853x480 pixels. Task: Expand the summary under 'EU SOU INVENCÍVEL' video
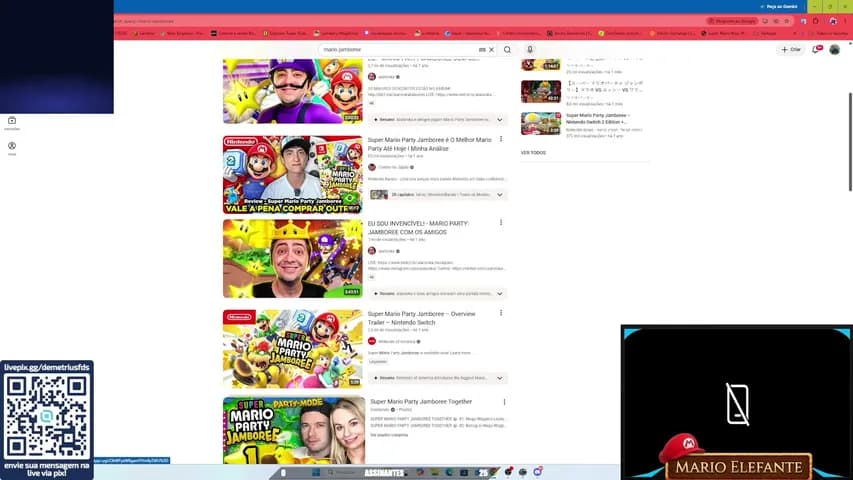(499, 293)
